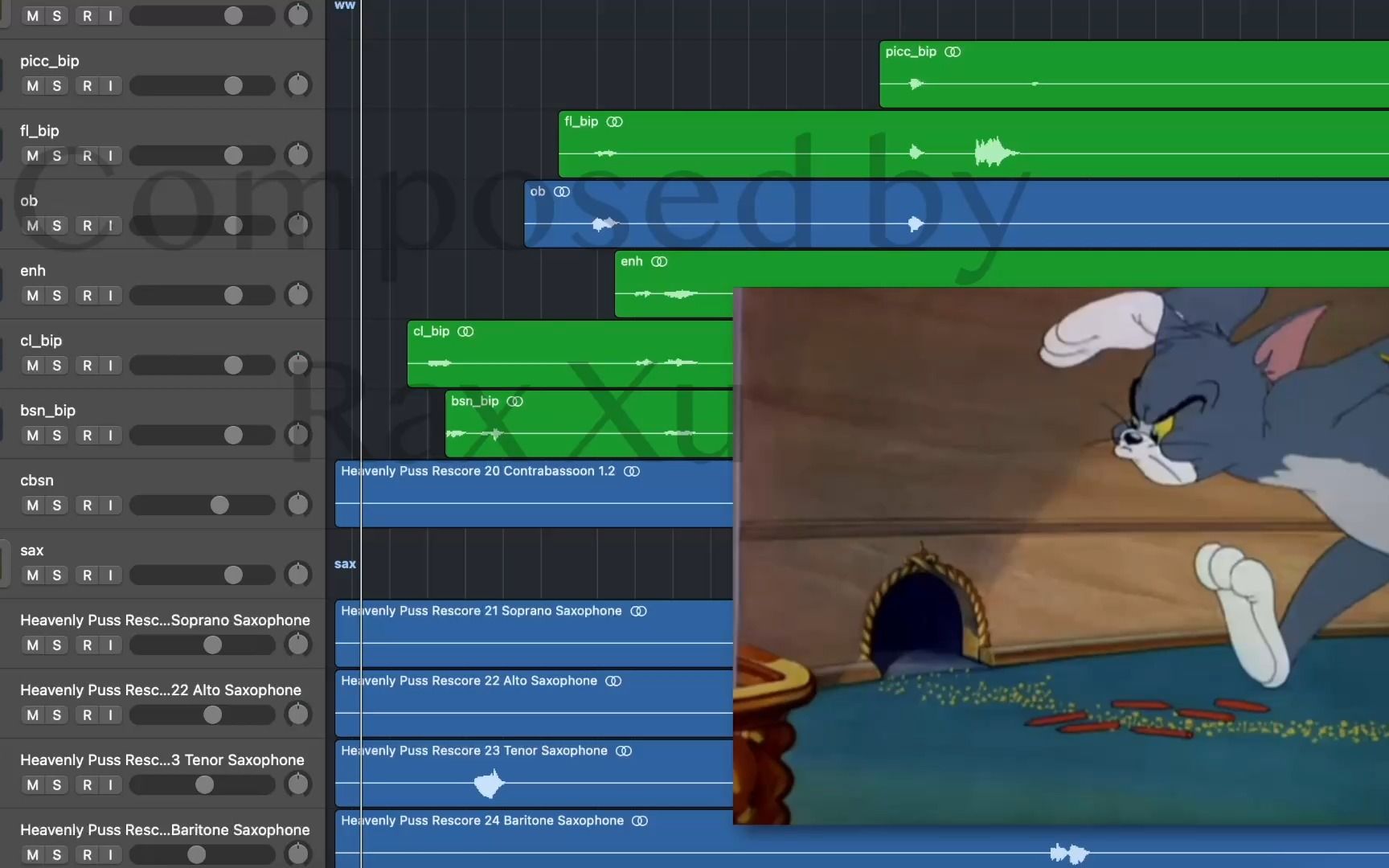Mute the Alto Saxophone track

[x=33, y=714]
